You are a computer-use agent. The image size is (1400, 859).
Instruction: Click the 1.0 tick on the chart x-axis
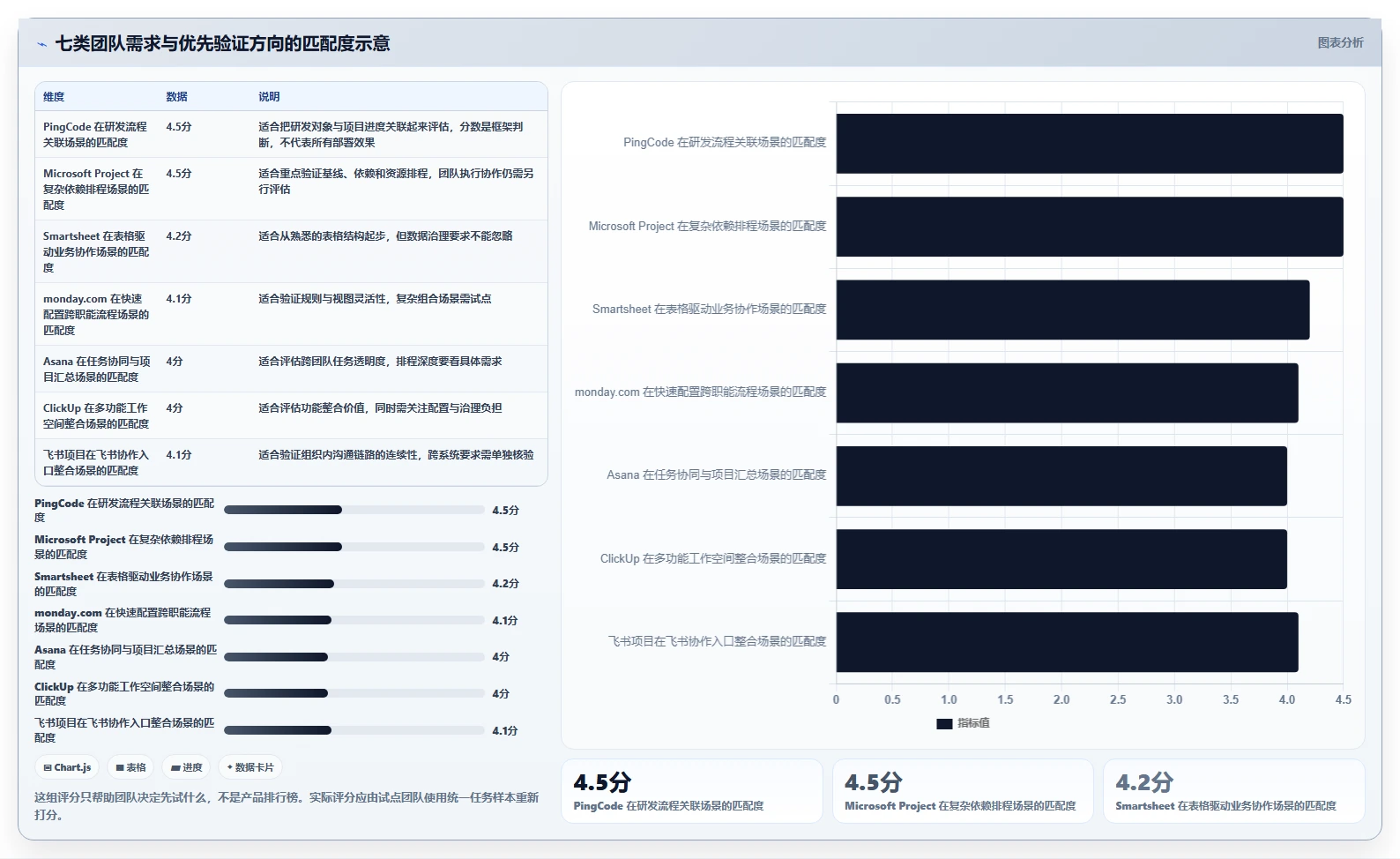click(949, 700)
